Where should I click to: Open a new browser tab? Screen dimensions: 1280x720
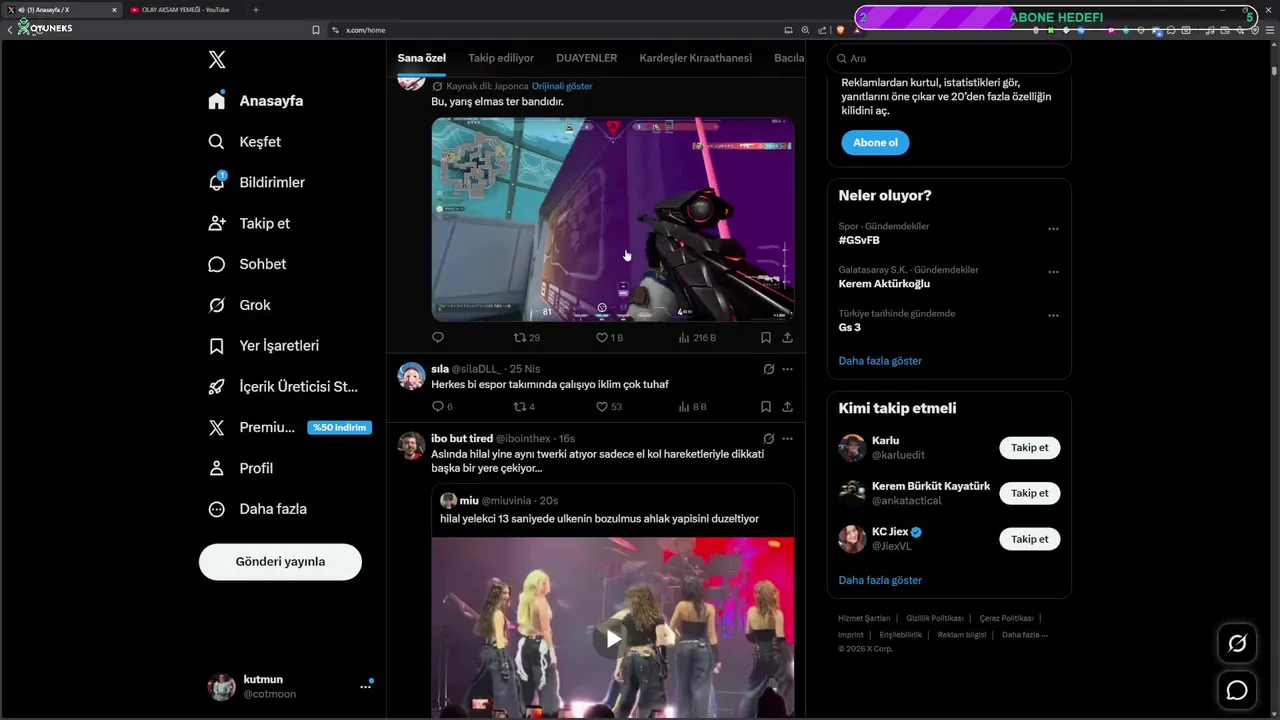point(255,10)
